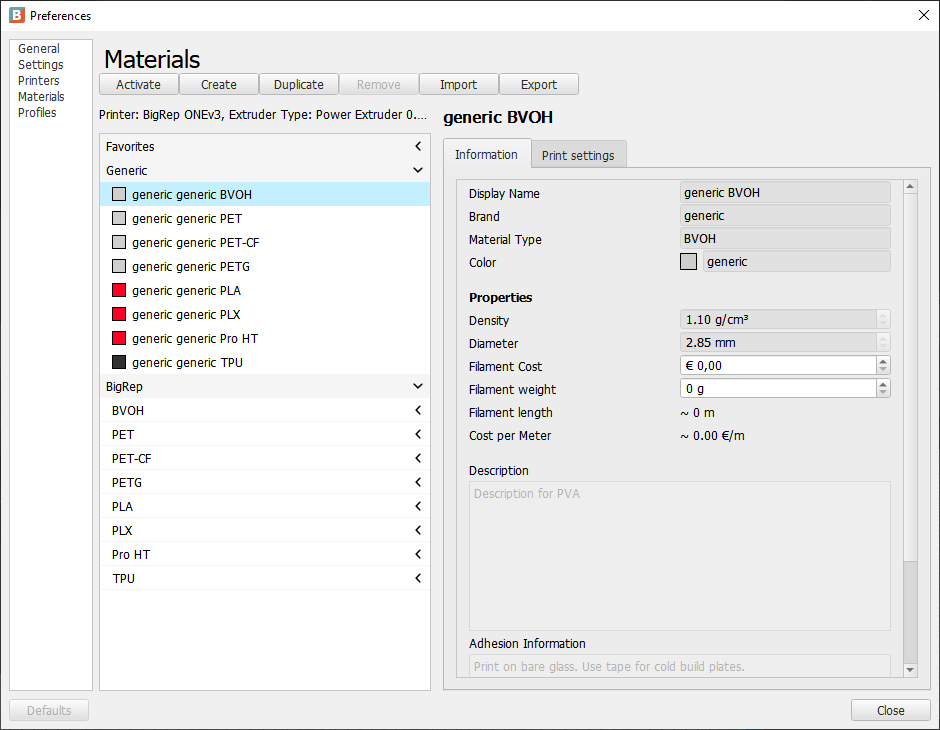Click the Density value field
940x730 pixels.
pyautogui.click(x=778, y=319)
